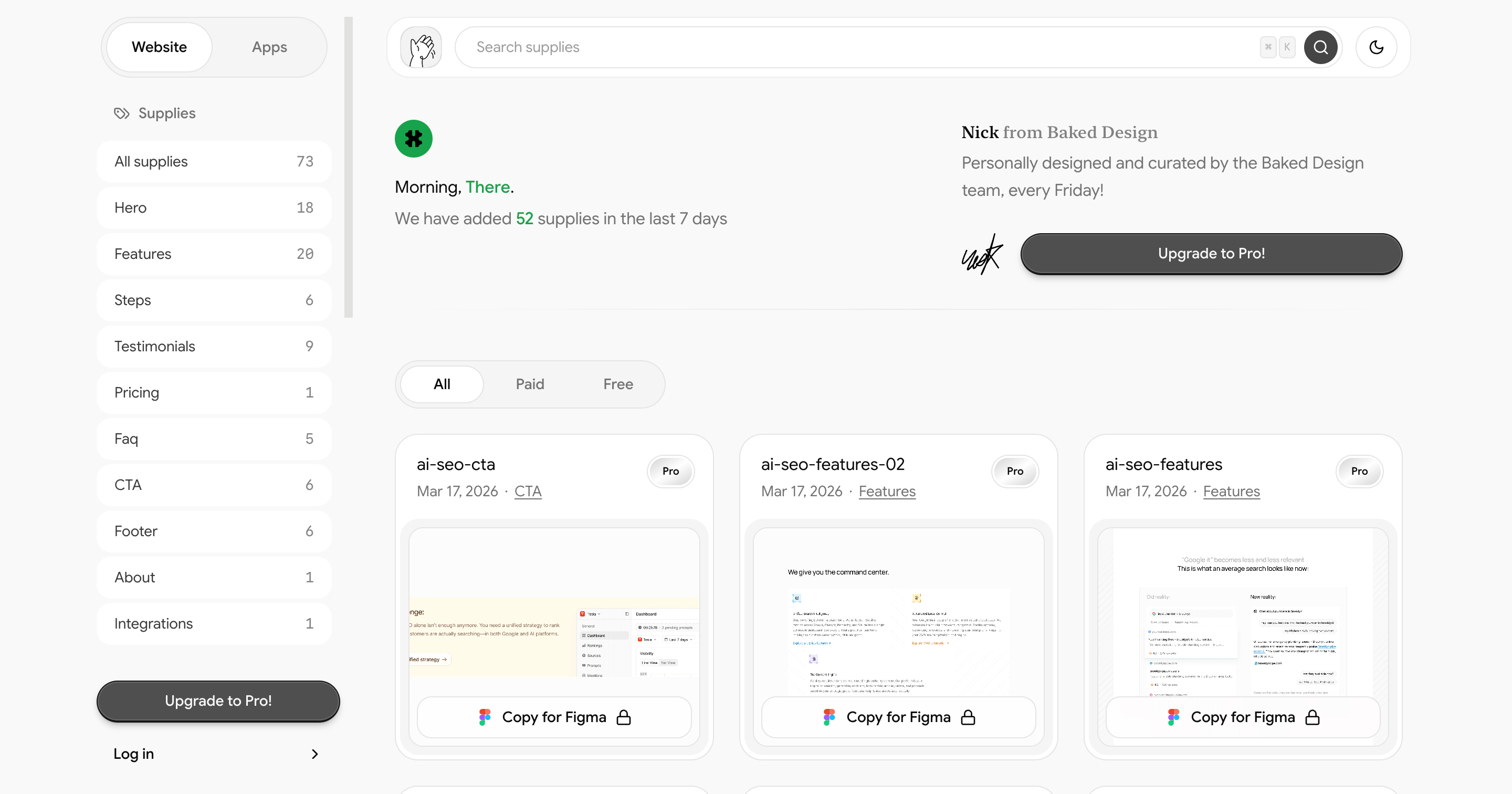1512x794 pixels.
Task: Open the Testimonials category
Action: coord(214,347)
